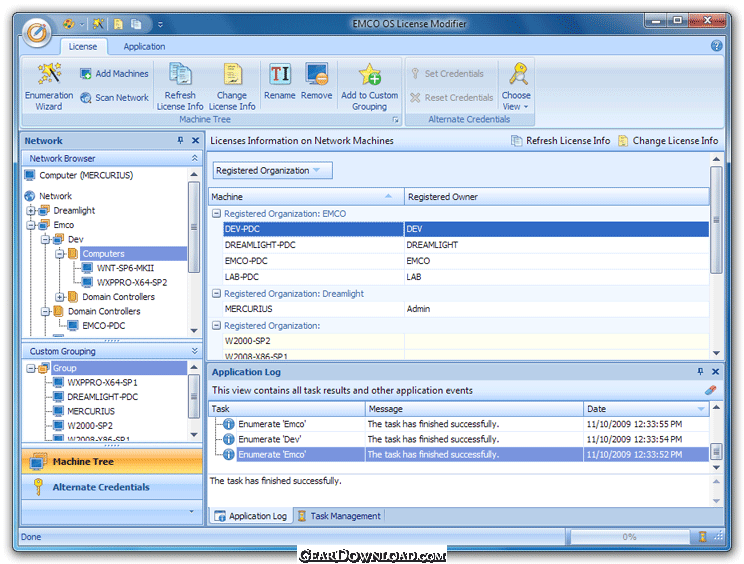Click Refresh License Info in view header
Screen dimensions: 744x564
click(x=560, y=140)
